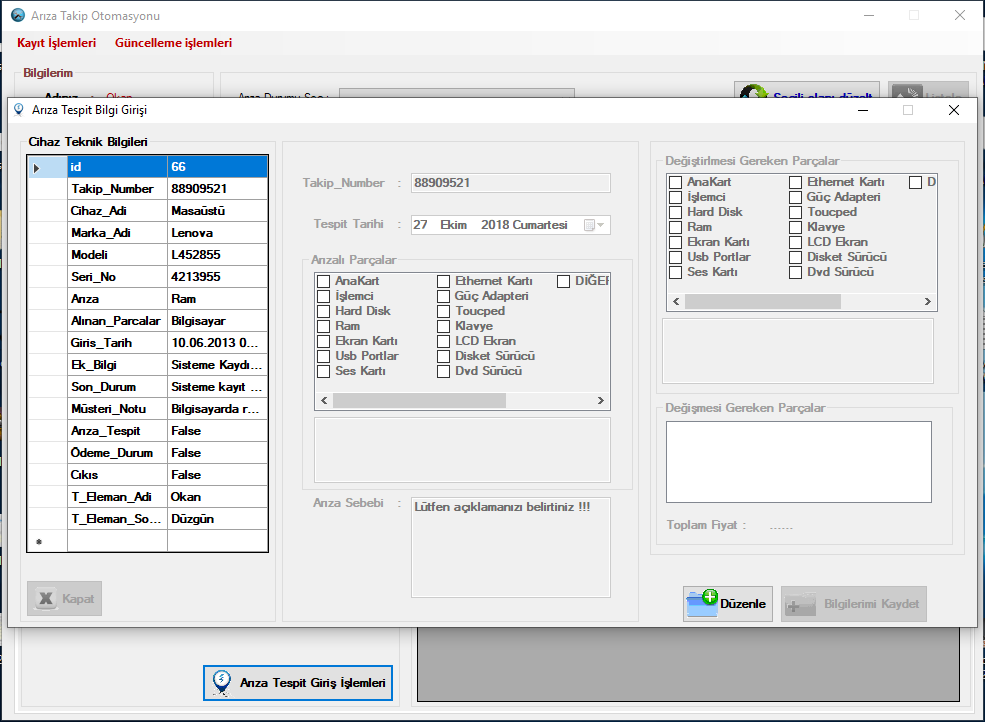Tick Ram in Değiştirilmesi Gereken Parçalar

click(675, 227)
